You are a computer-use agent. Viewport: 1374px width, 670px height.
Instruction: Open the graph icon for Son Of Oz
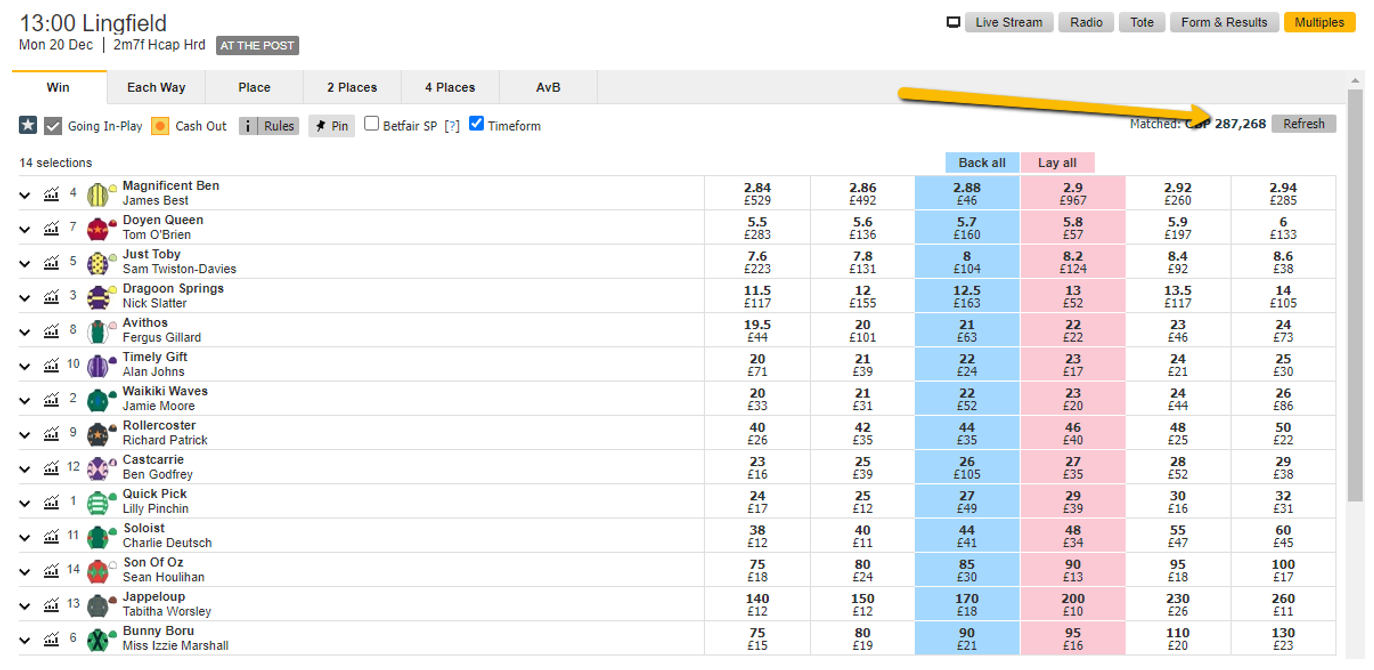51,570
